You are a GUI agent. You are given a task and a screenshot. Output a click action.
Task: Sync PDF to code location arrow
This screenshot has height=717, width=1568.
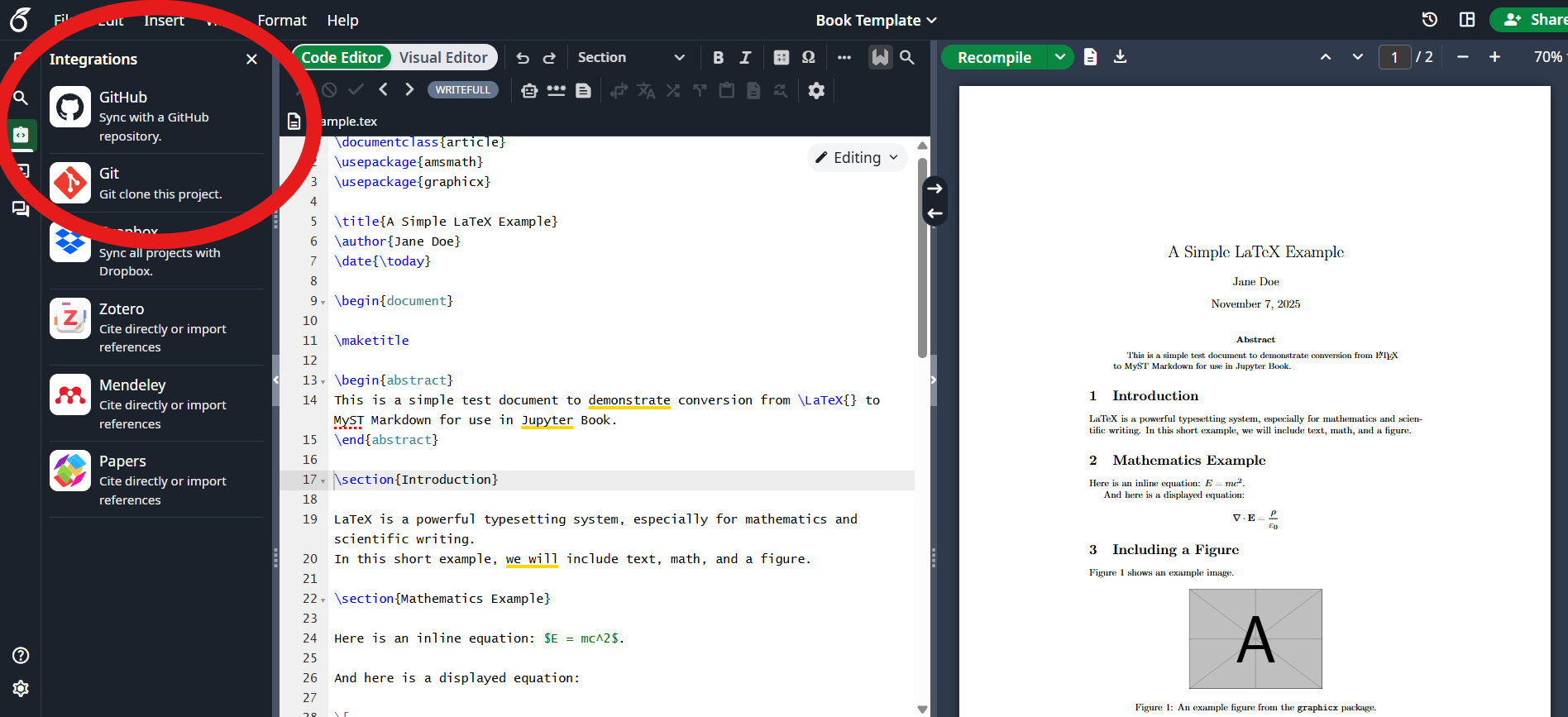pyautogui.click(x=935, y=213)
